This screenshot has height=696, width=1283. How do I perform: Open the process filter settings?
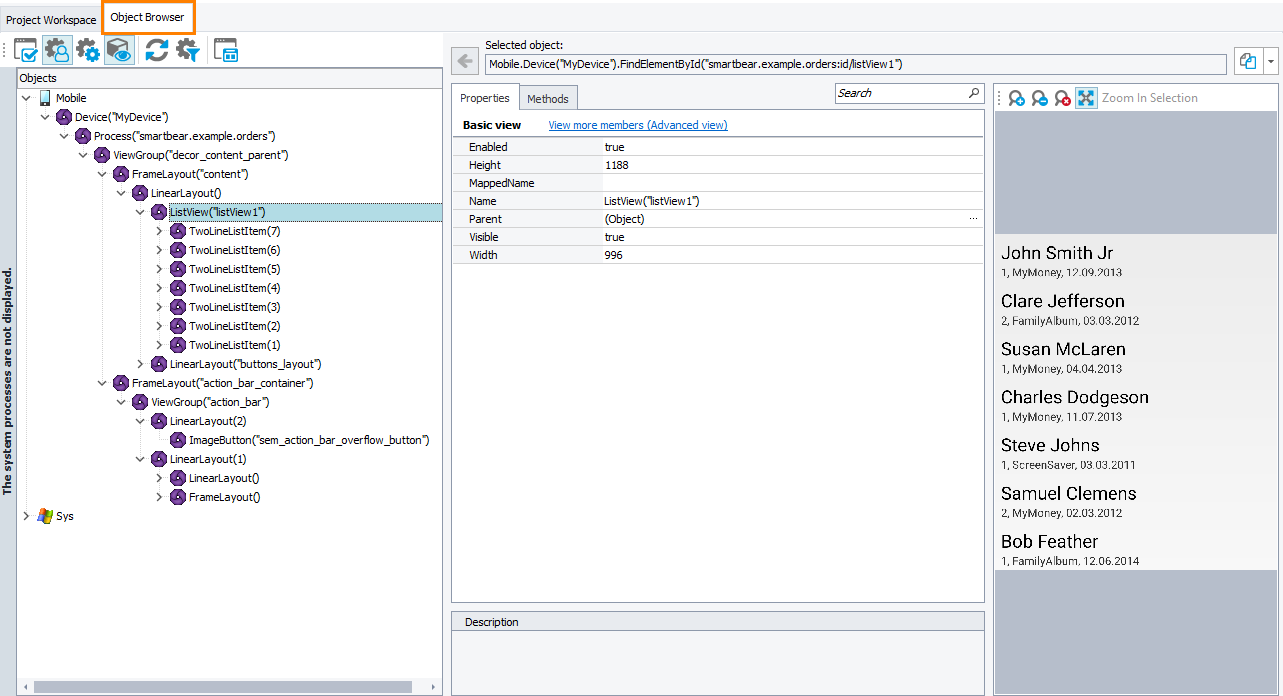point(188,49)
